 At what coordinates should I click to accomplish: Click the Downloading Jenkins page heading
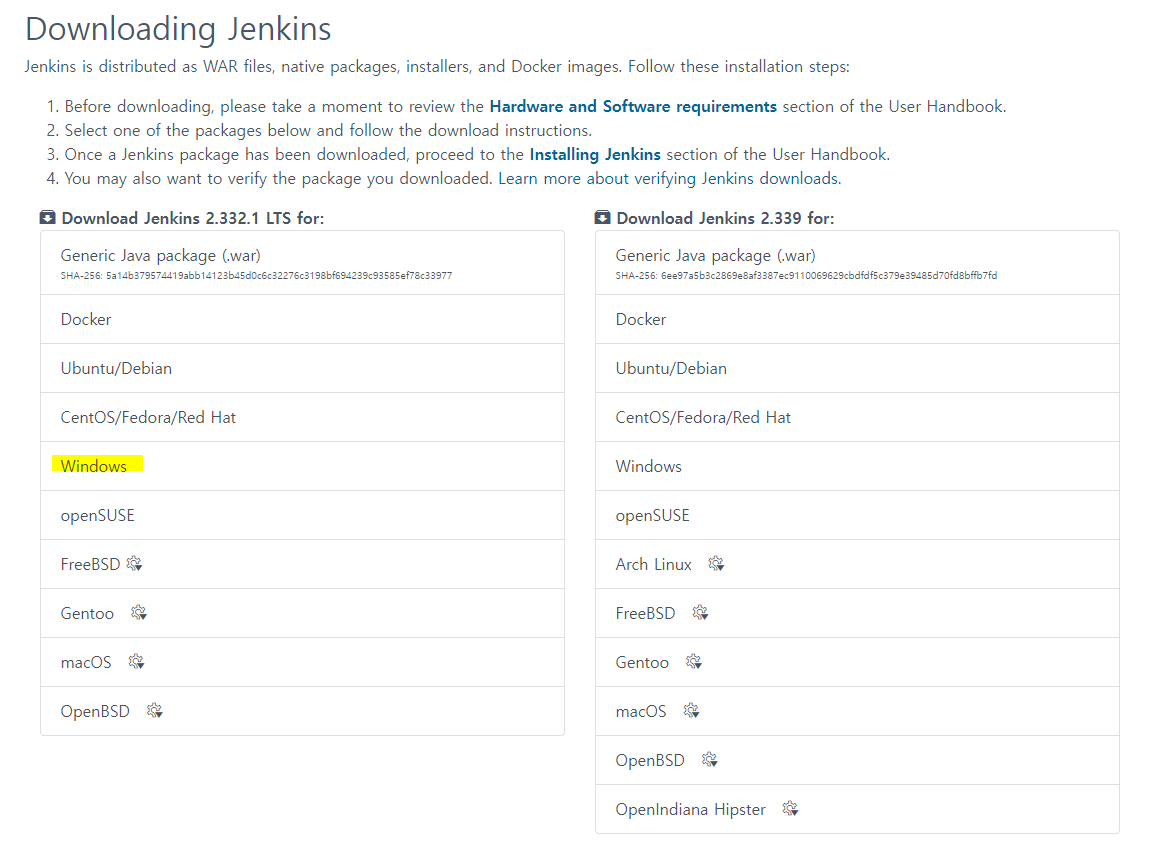tap(178, 29)
